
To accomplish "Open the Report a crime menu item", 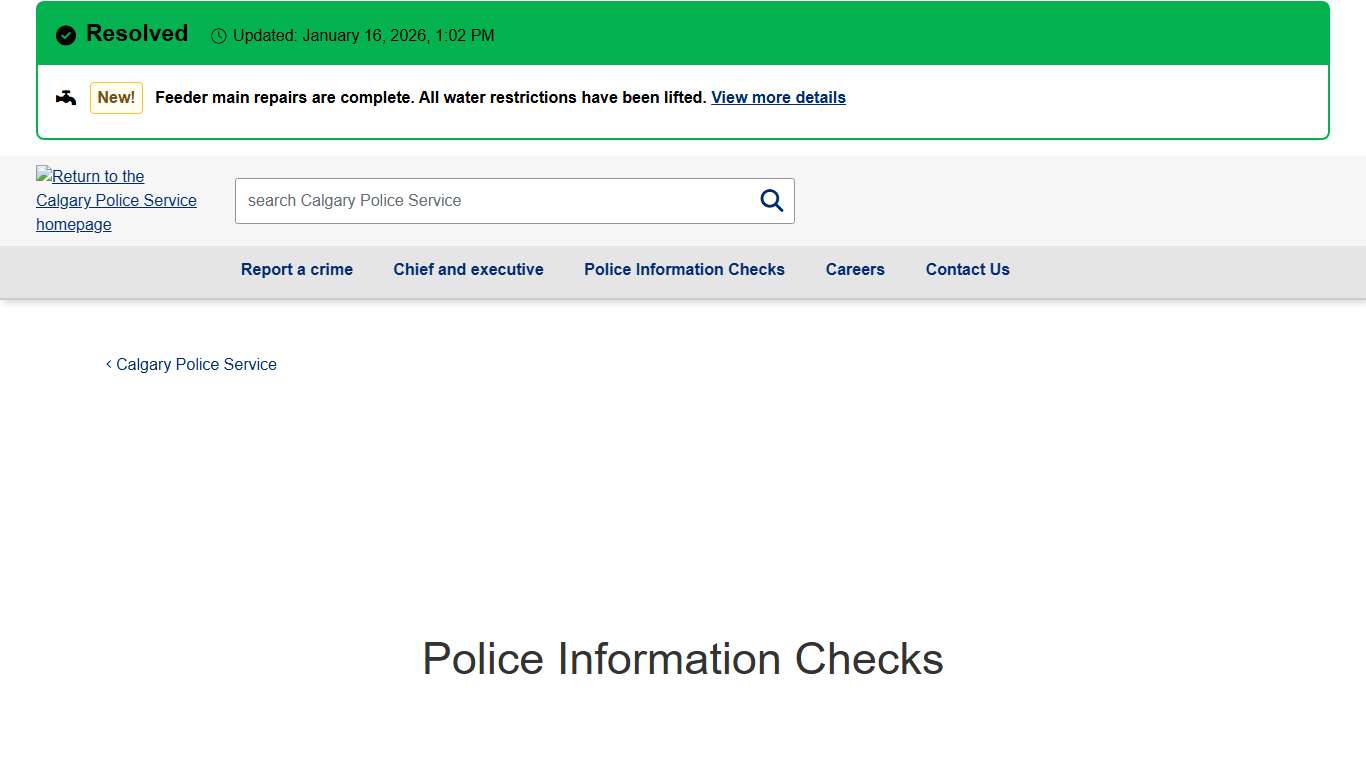I will click(x=296, y=269).
